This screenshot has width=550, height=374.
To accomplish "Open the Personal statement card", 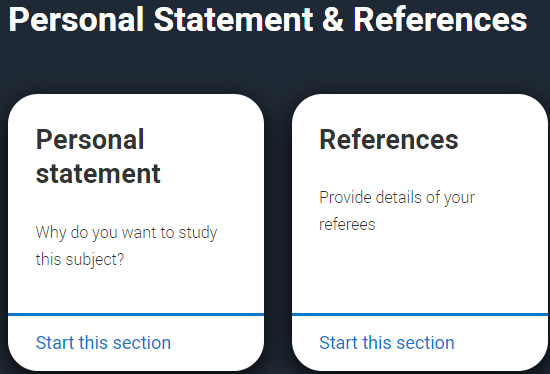I will [136, 232].
